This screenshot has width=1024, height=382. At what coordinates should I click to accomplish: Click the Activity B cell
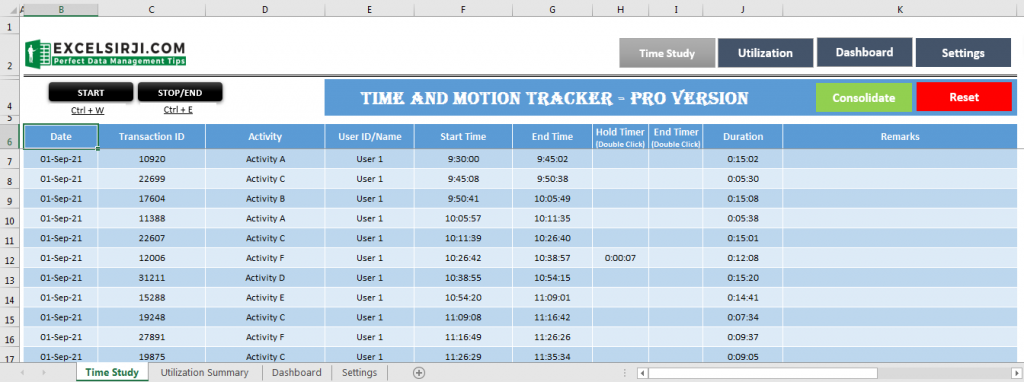[265, 199]
